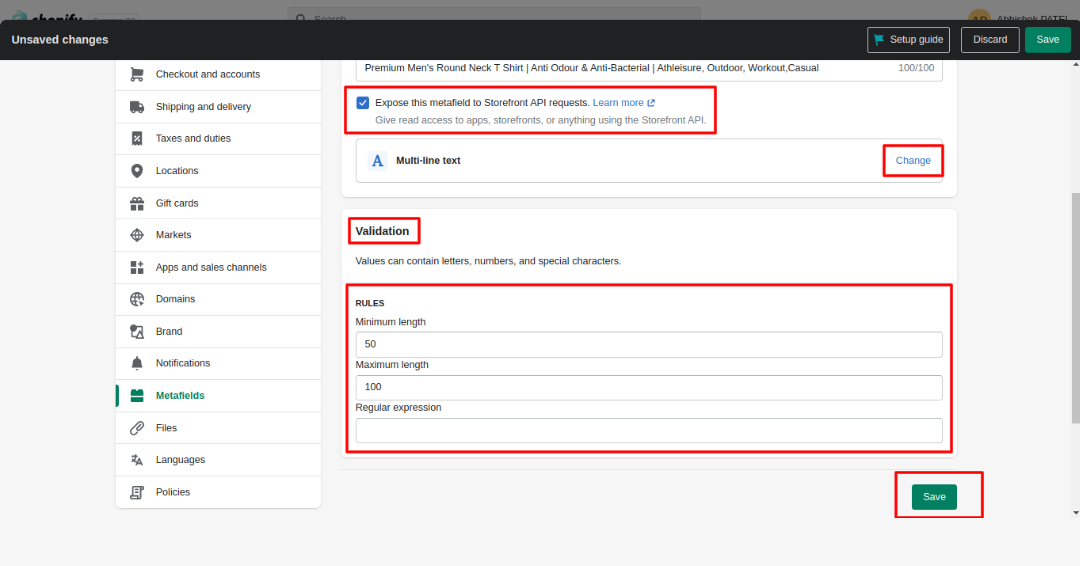Screen dimensions: 1080x566
Task: Click the description text field showing 100/100
Action: coord(649,68)
